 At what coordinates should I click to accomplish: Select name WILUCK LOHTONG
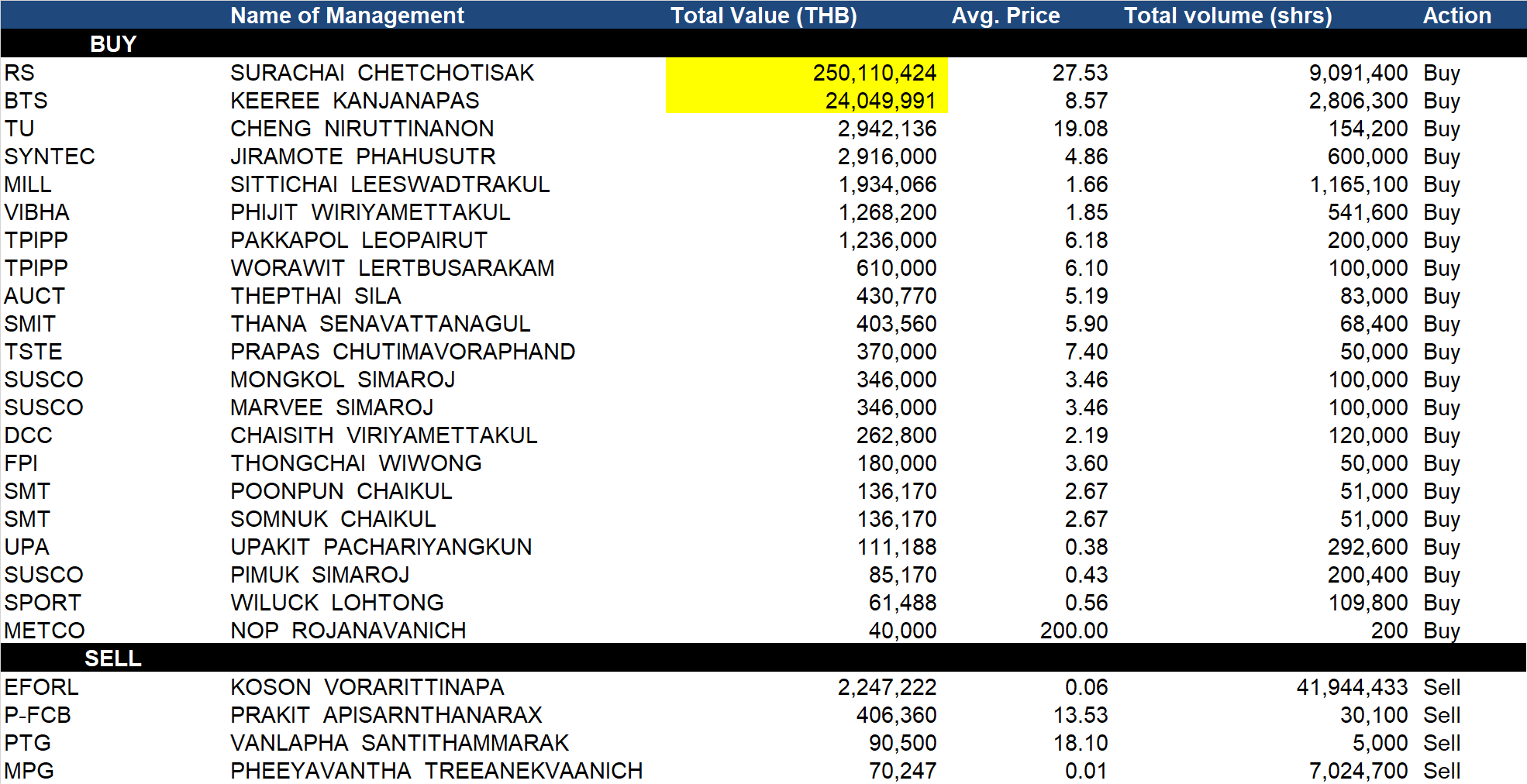(337, 603)
